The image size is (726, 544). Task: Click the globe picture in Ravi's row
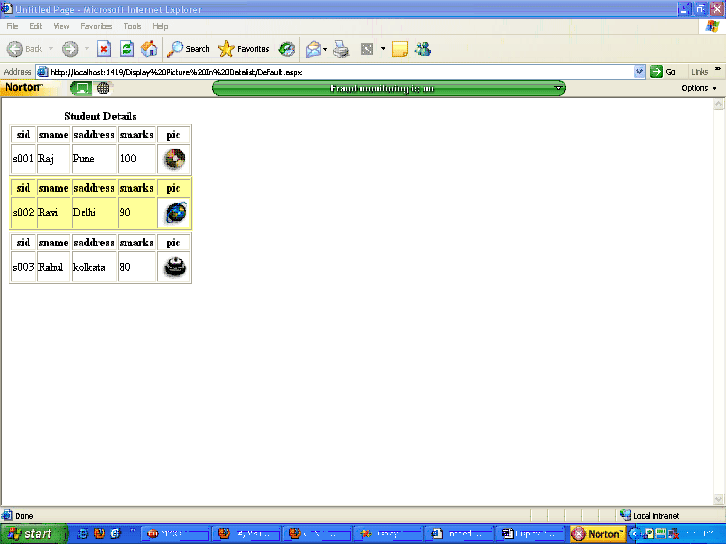pyautogui.click(x=175, y=213)
